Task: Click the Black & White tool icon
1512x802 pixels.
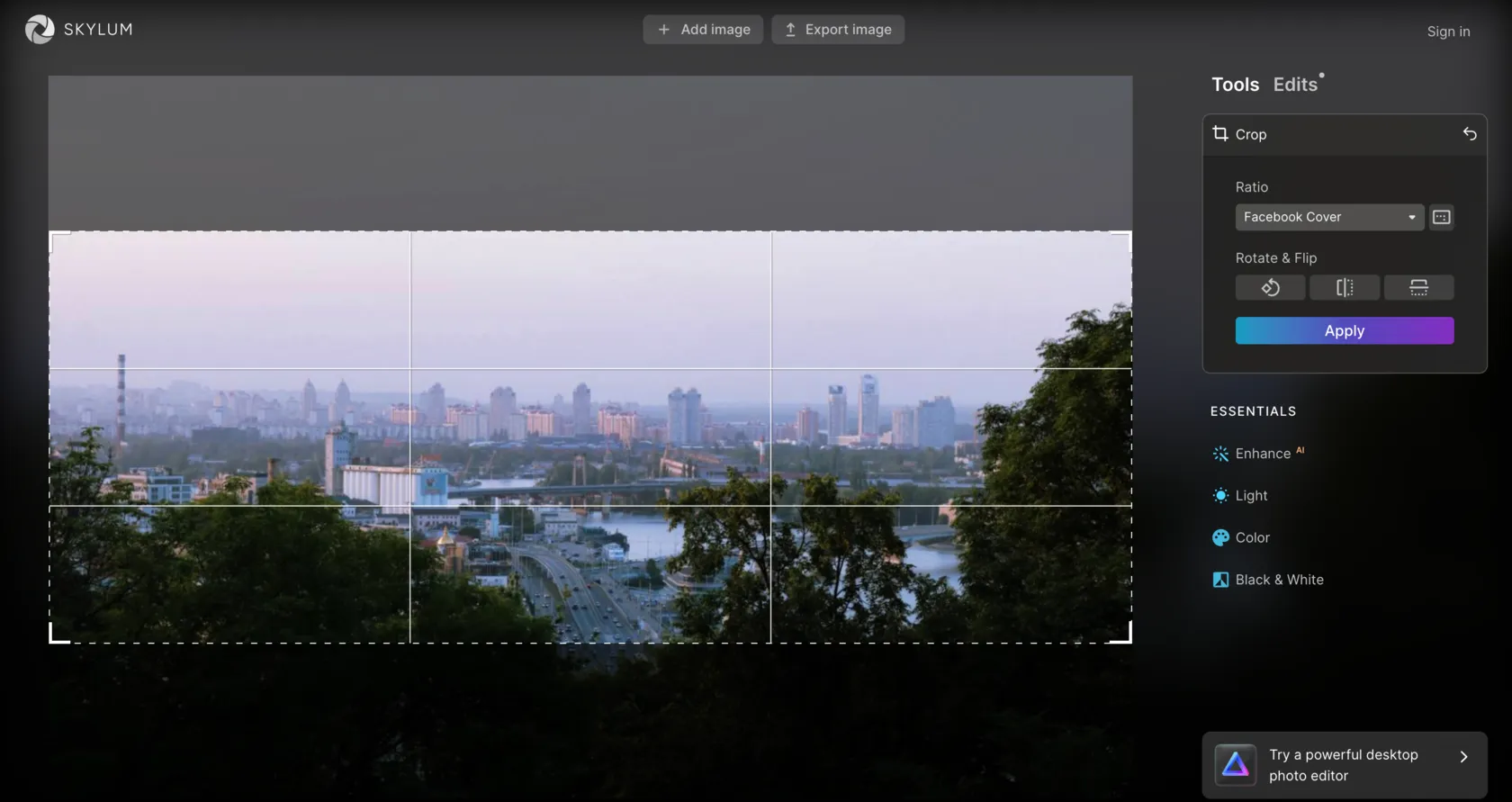Action: [x=1220, y=580]
